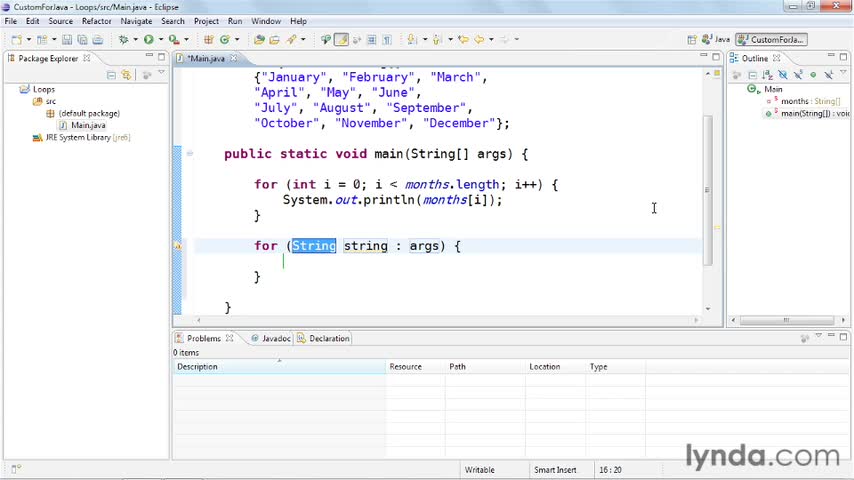Click the New Java Class icon
854x480 pixels.
[225, 40]
